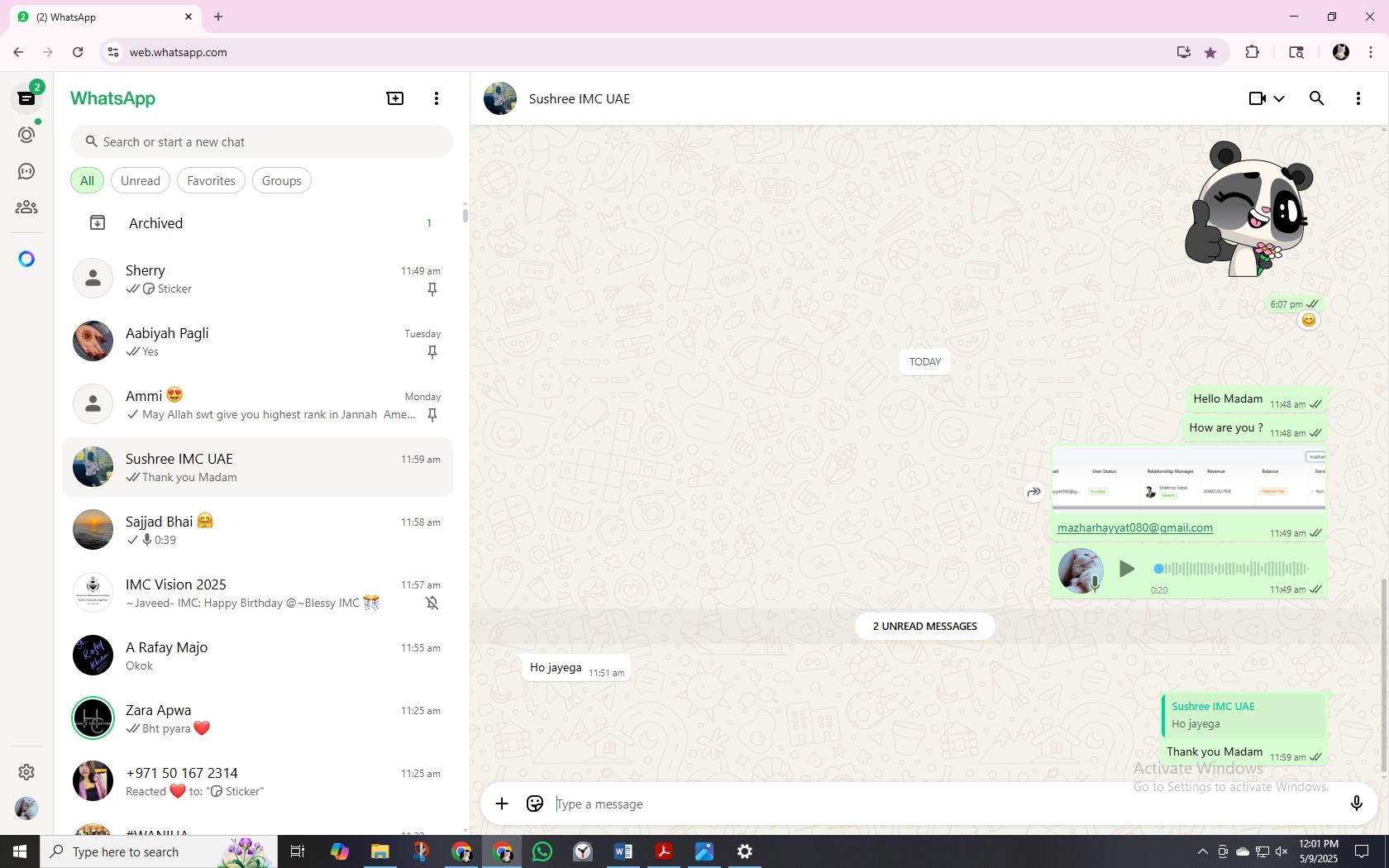Click the search or start chat field
The image size is (1389, 868).
point(261,142)
